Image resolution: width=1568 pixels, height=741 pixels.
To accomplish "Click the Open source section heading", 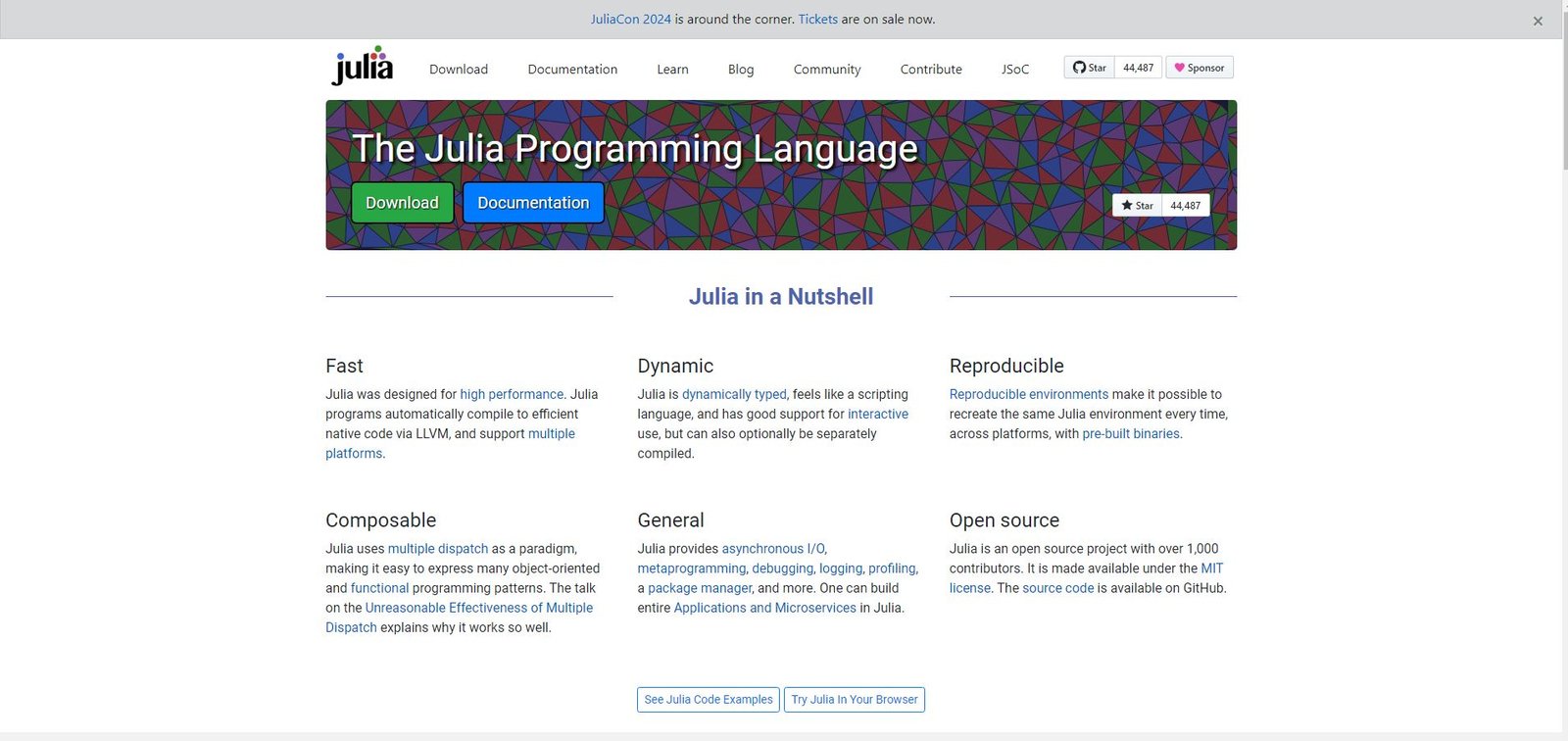I will (1004, 520).
